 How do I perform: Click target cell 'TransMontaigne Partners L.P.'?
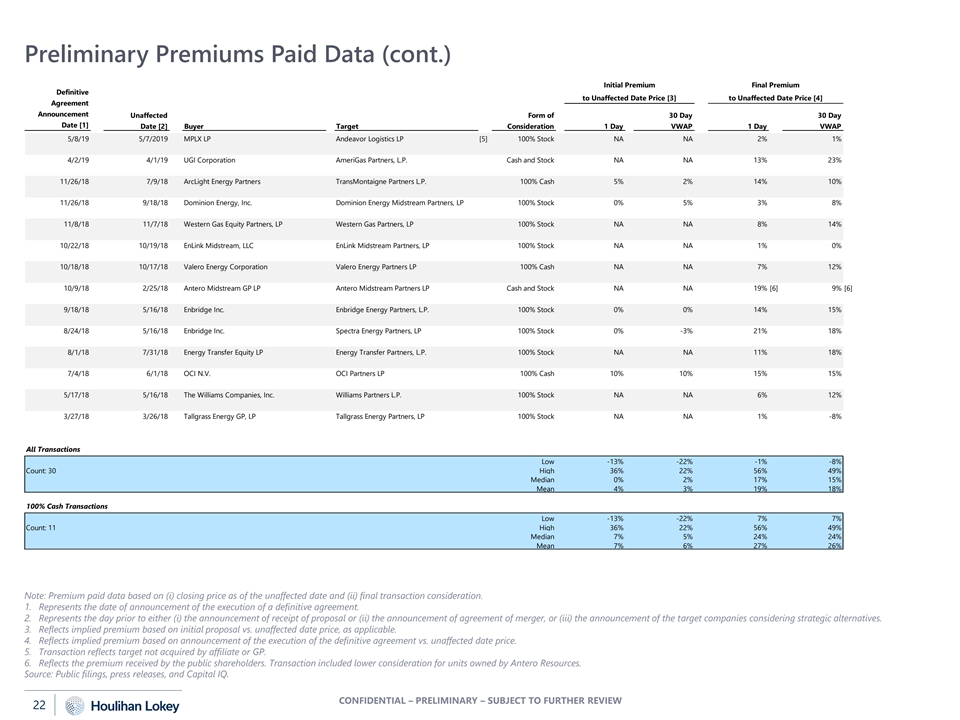(381, 182)
